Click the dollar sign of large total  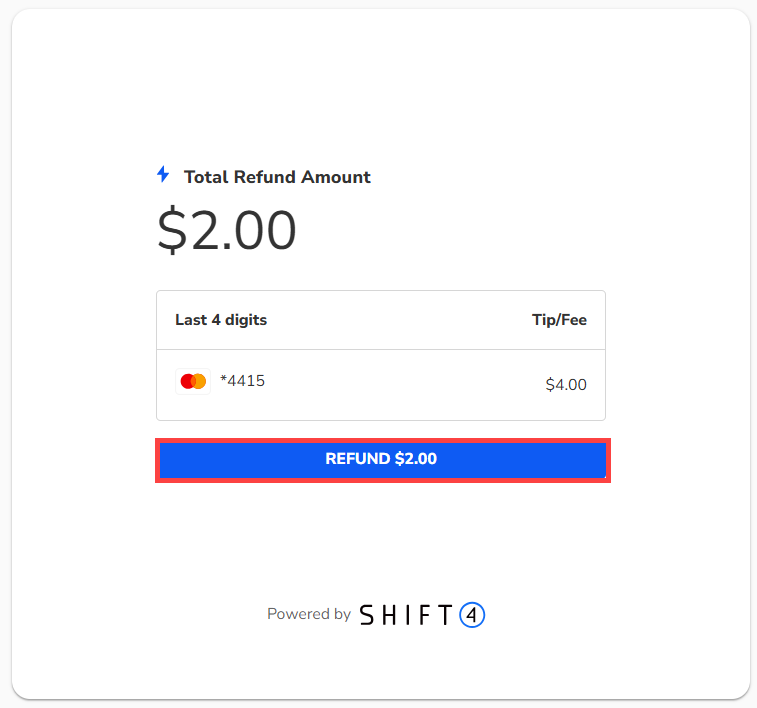(172, 230)
